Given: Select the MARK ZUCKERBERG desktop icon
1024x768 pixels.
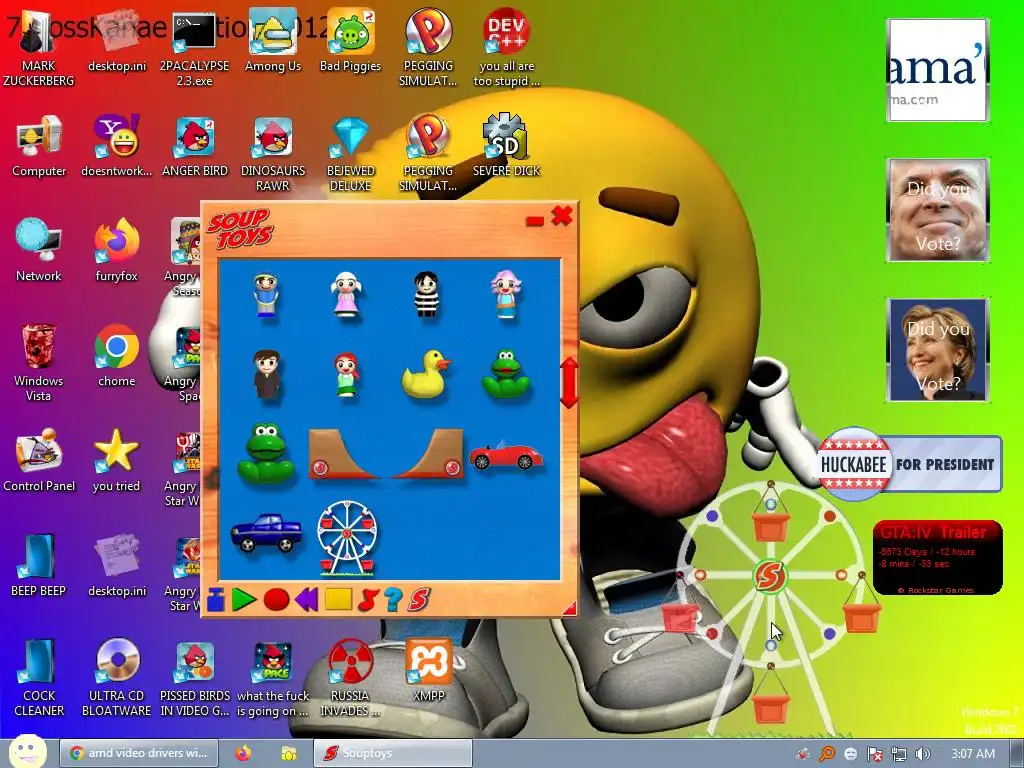Looking at the screenshot, I should pyautogui.click(x=39, y=48).
